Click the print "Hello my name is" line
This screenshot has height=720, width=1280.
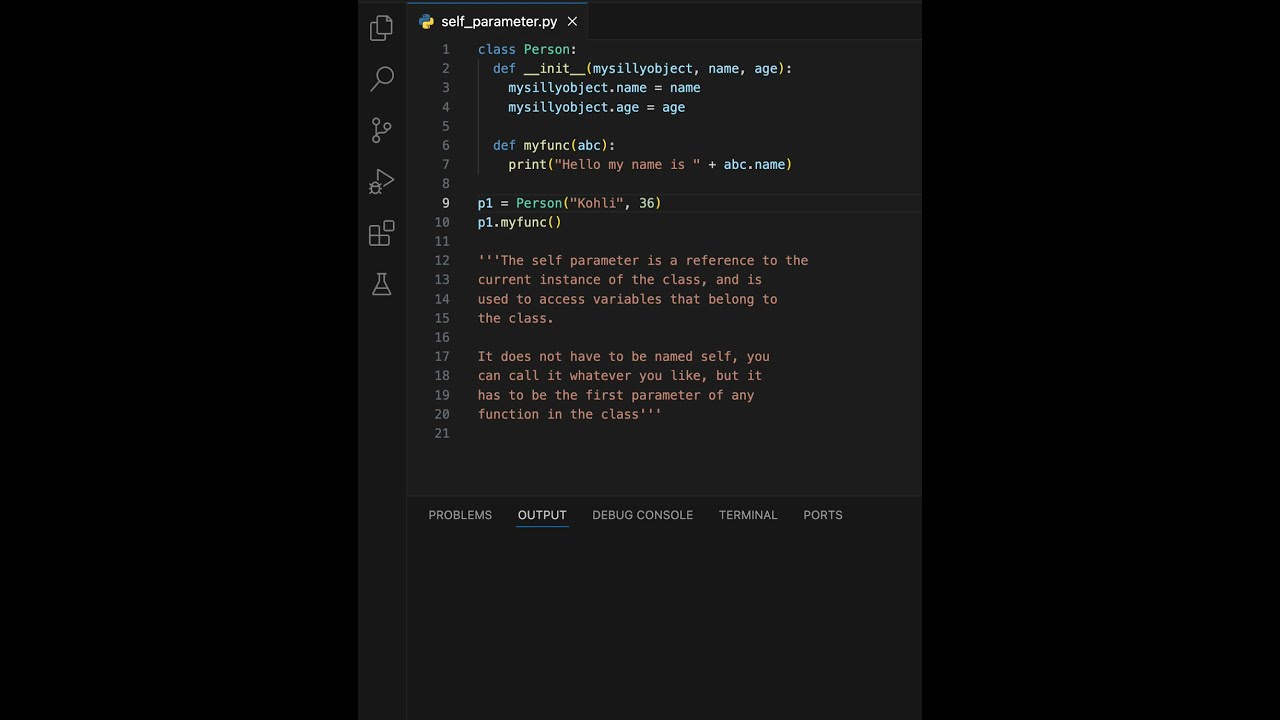coord(650,164)
